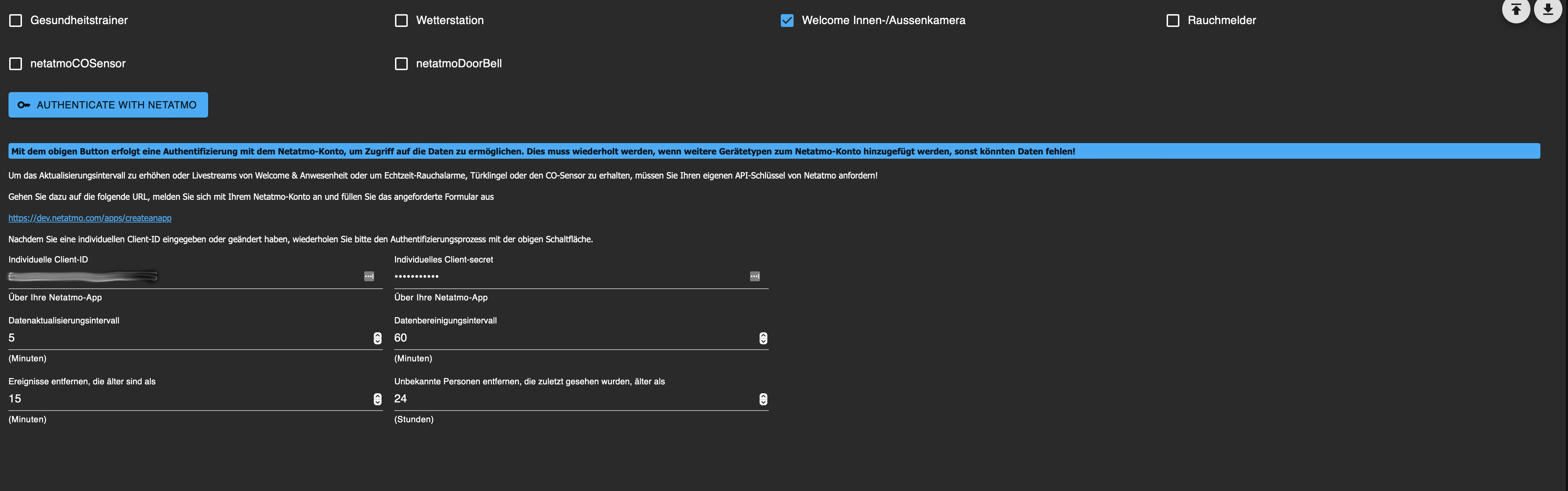Click the upload settings arrow icon
Image resolution: width=1568 pixels, height=491 pixels.
pos(1516,9)
